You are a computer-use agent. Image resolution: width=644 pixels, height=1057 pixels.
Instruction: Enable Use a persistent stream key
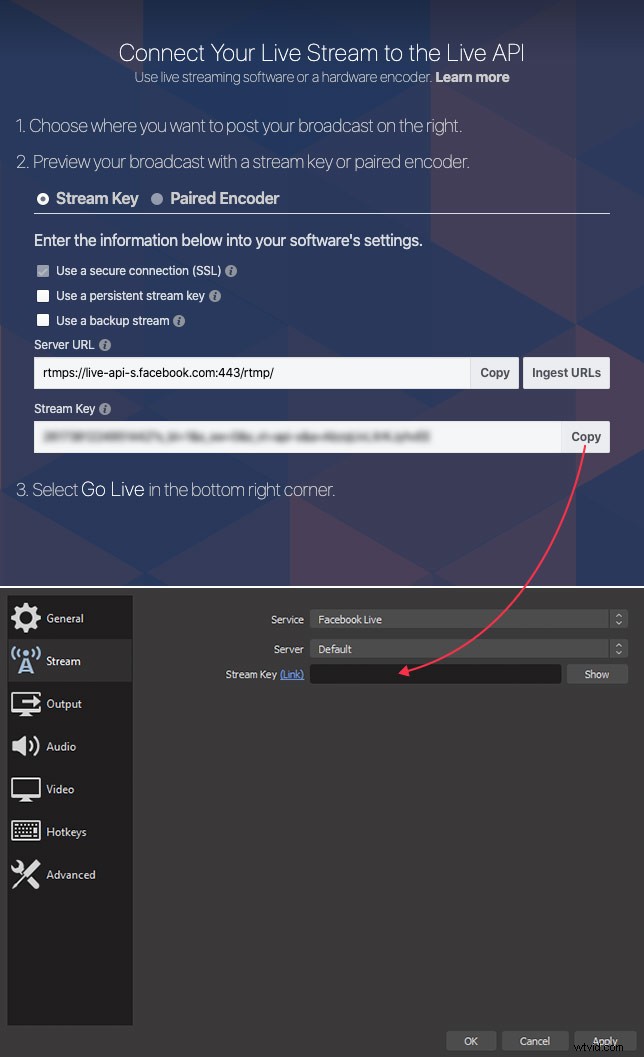[43, 296]
